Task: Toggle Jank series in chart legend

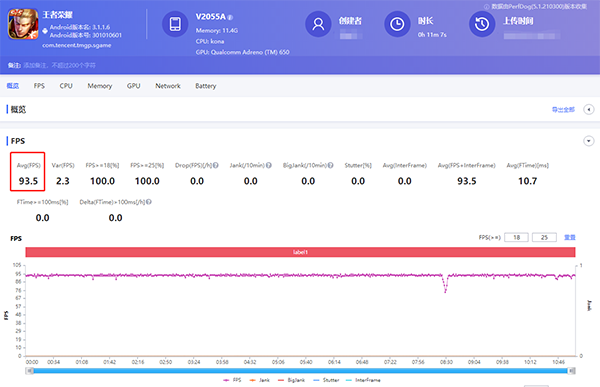Action: click(259, 380)
